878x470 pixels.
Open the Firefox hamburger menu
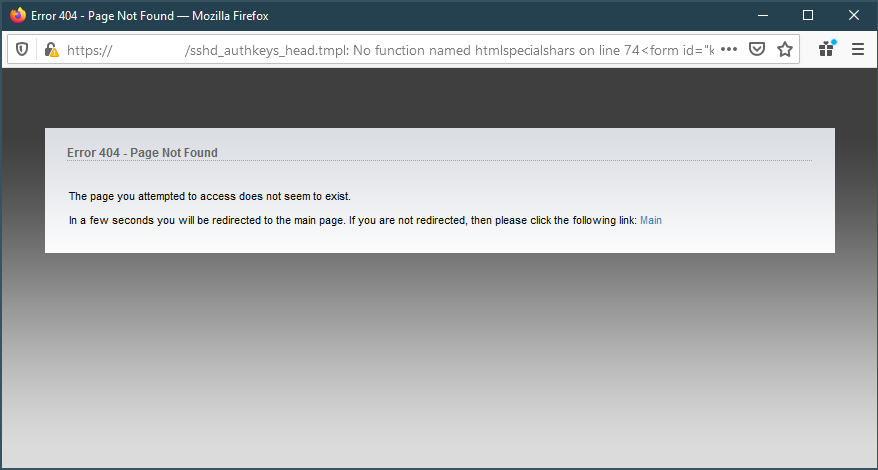[857, 49]
